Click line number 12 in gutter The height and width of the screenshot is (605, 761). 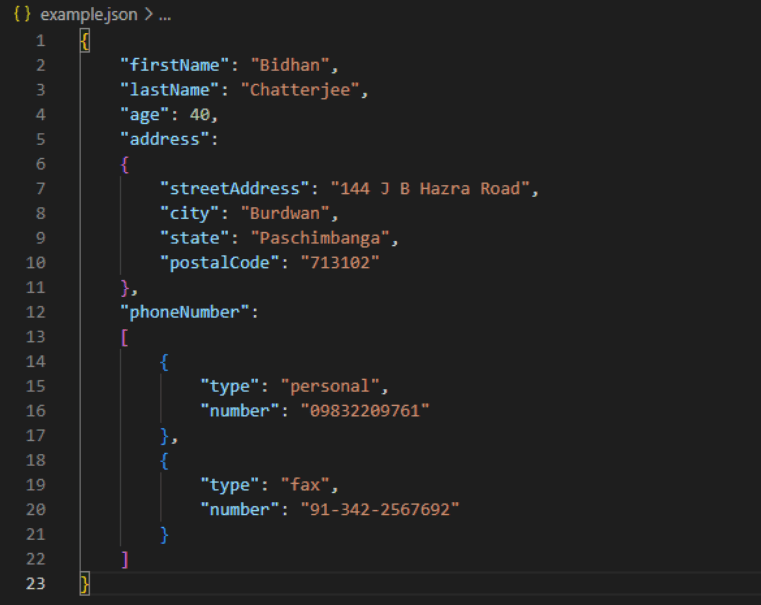36,312
